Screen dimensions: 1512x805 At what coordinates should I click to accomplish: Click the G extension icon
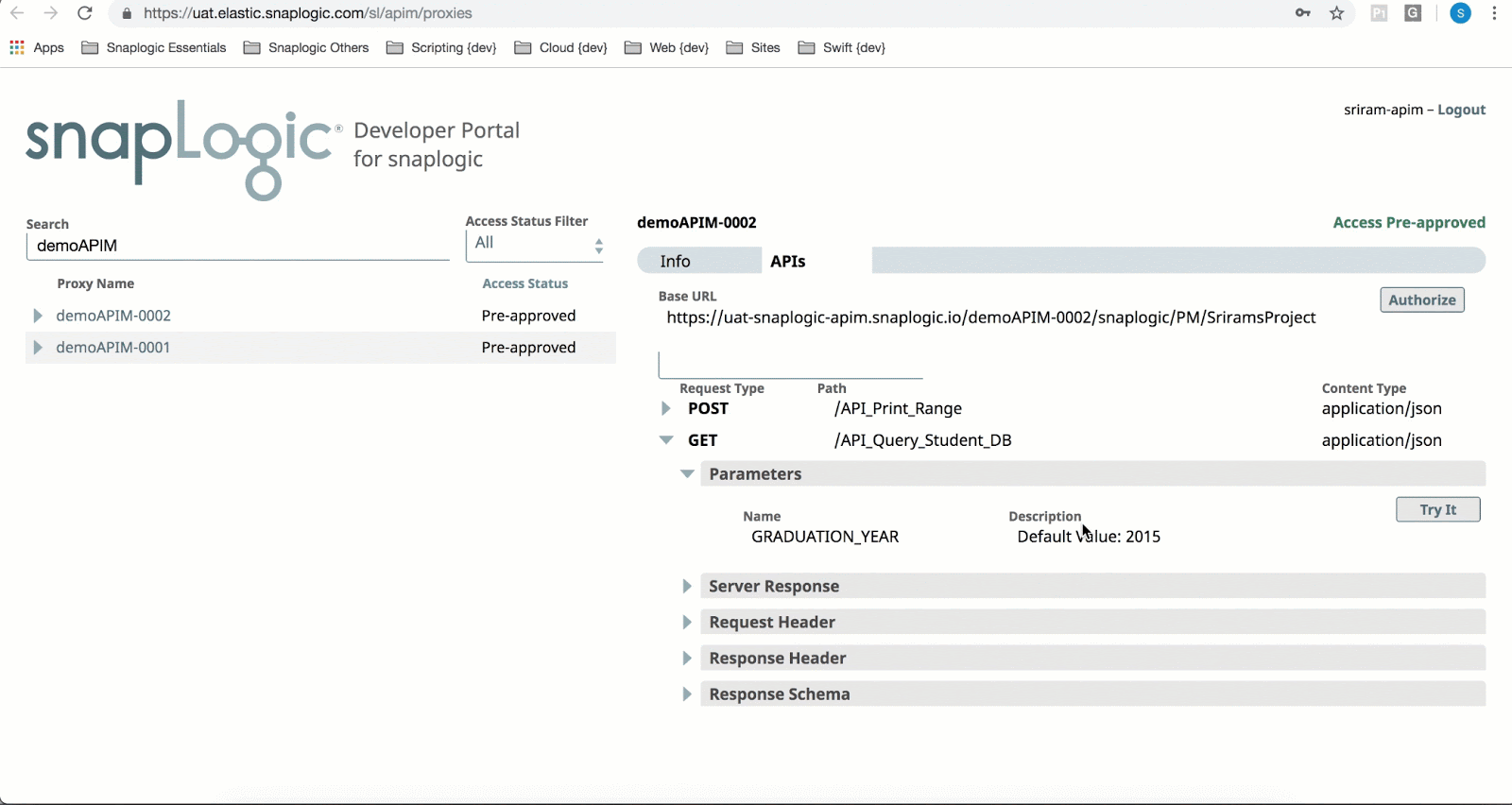pyautogui.click(x=1413, y=13)
